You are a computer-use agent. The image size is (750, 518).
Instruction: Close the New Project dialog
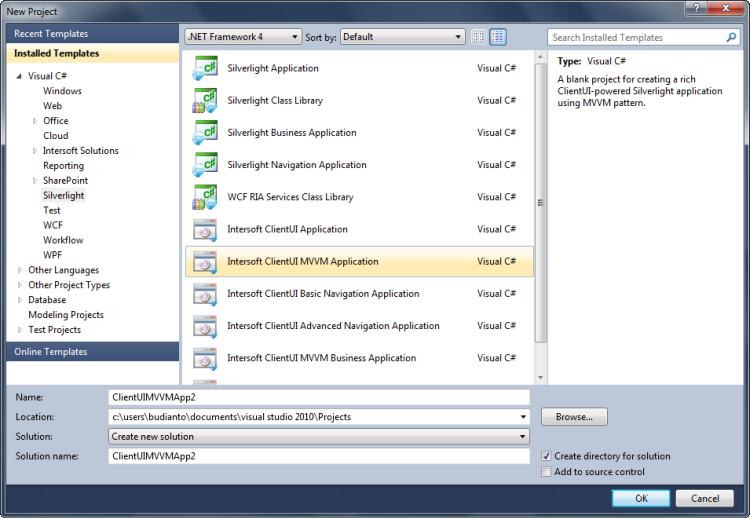(725, 8)
